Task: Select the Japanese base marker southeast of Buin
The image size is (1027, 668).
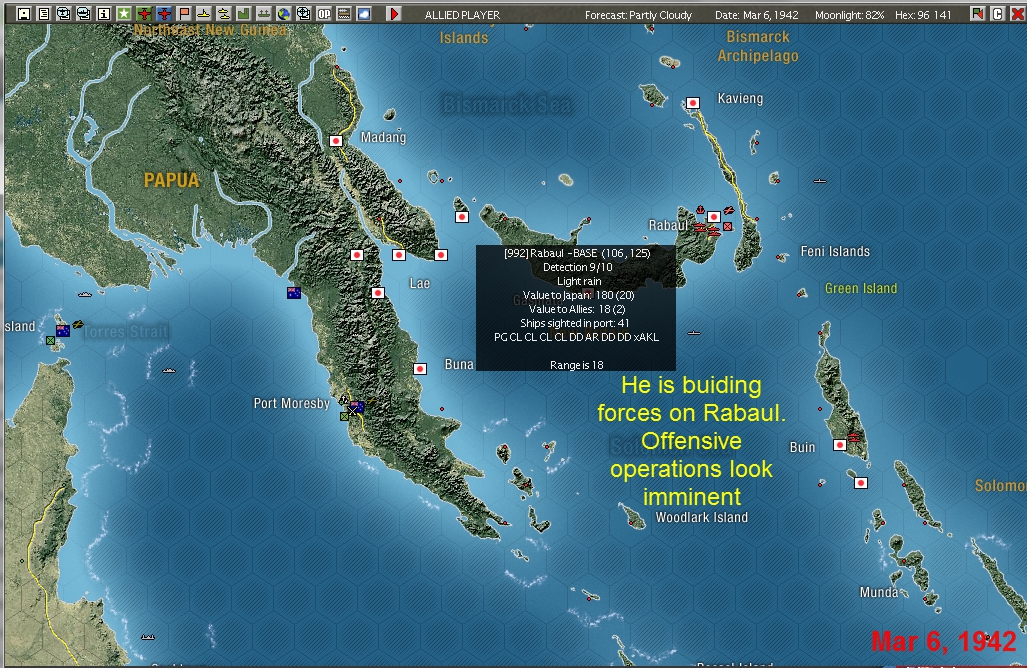Action: pyautogui.click(x=861, y=483)
